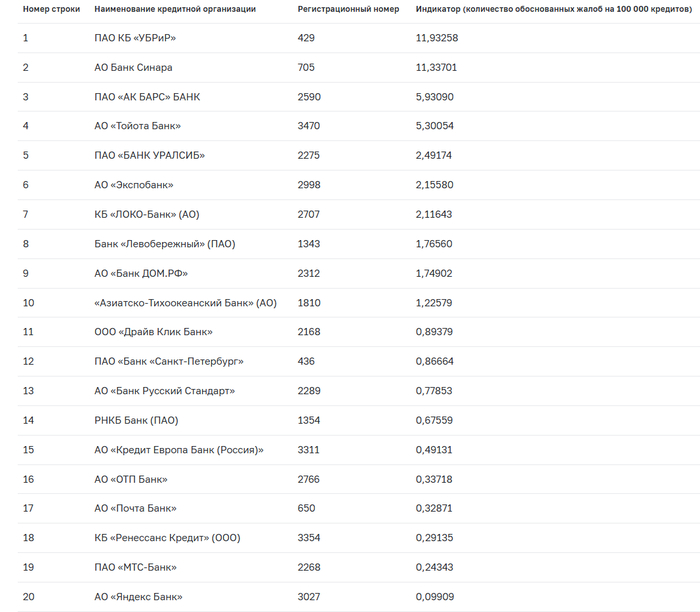Click ООО «Драйв Клик Банк» name
Screen dimensions: 700x612
(x=153, y=332)
